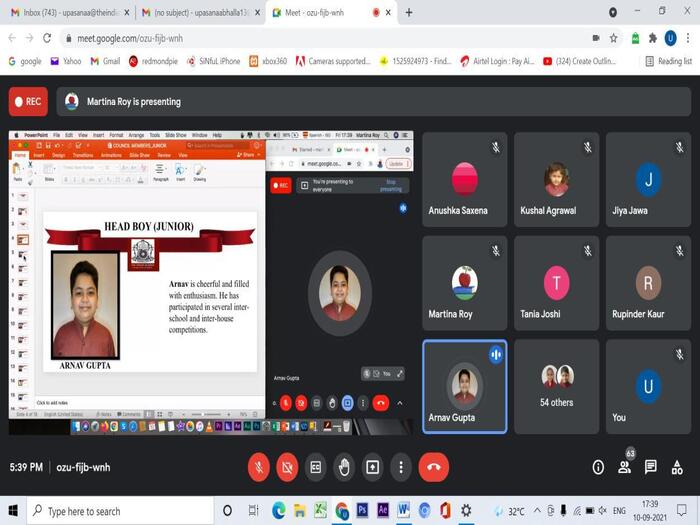
Task: Open File Explorer from taskbar
Action: 300,511
